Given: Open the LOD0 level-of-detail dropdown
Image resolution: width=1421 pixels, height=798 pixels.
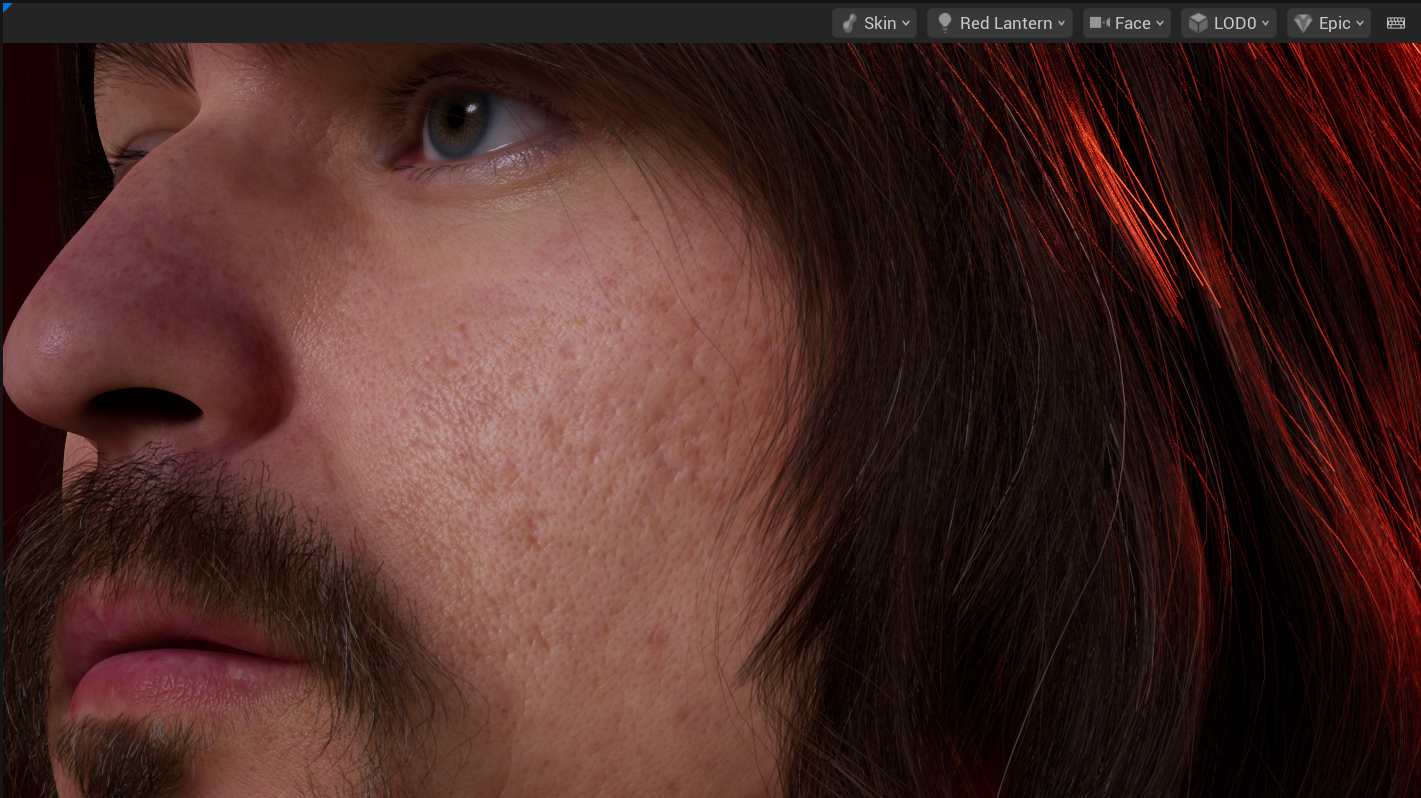Looking at the screenshot, I should (1234, 23).
